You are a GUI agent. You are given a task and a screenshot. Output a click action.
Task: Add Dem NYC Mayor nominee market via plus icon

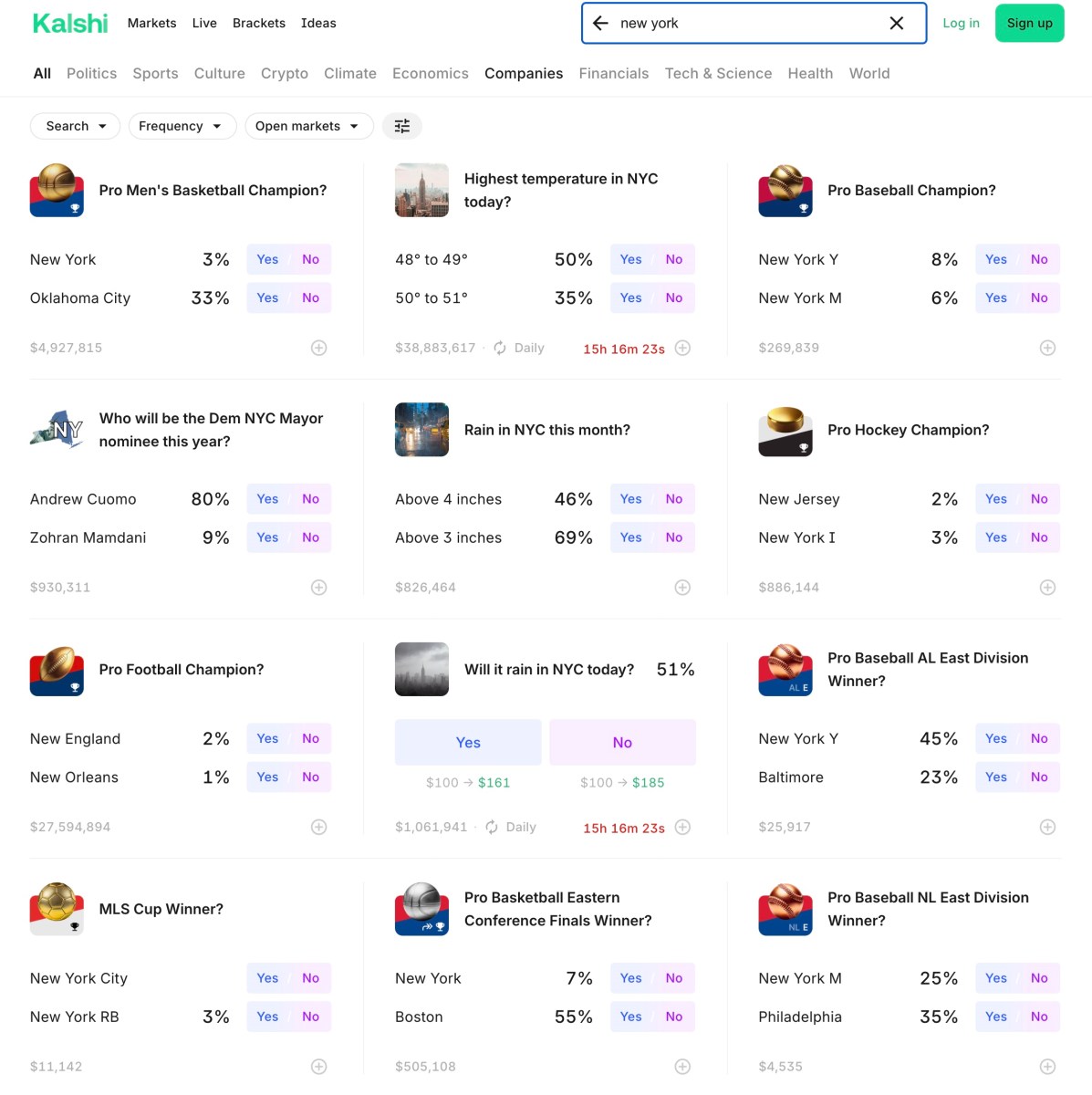tap(319, 588)
